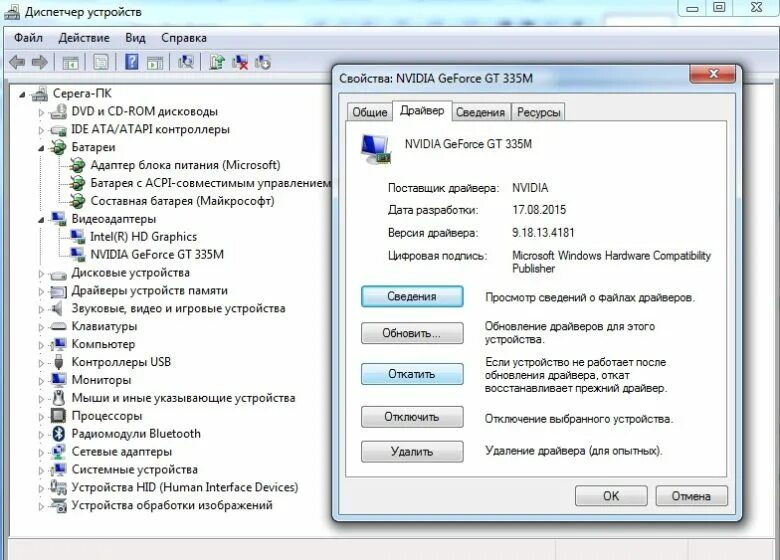Viewport: 780px width, 560px height.
Task: Click the Мыши и иные указывающие устройства icon
Action: [x=58, y=398]
